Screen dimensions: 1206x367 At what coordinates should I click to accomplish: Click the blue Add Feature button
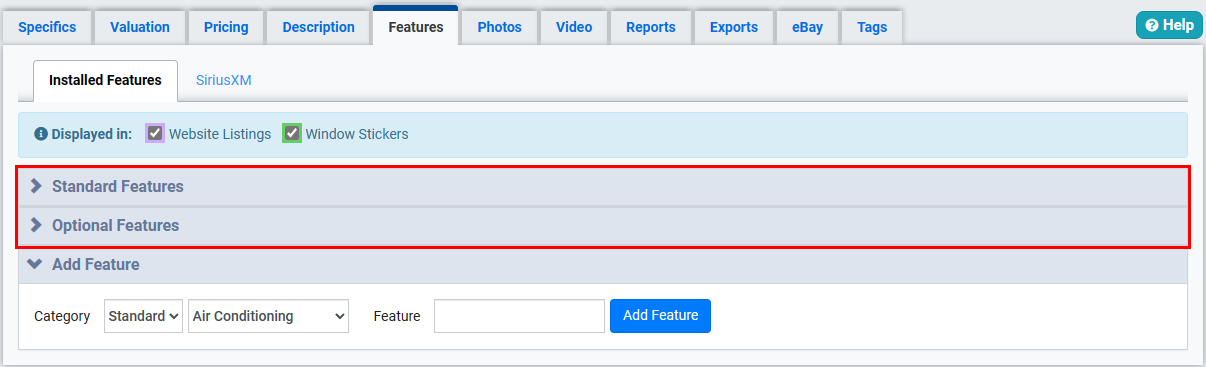pos(660,316)
